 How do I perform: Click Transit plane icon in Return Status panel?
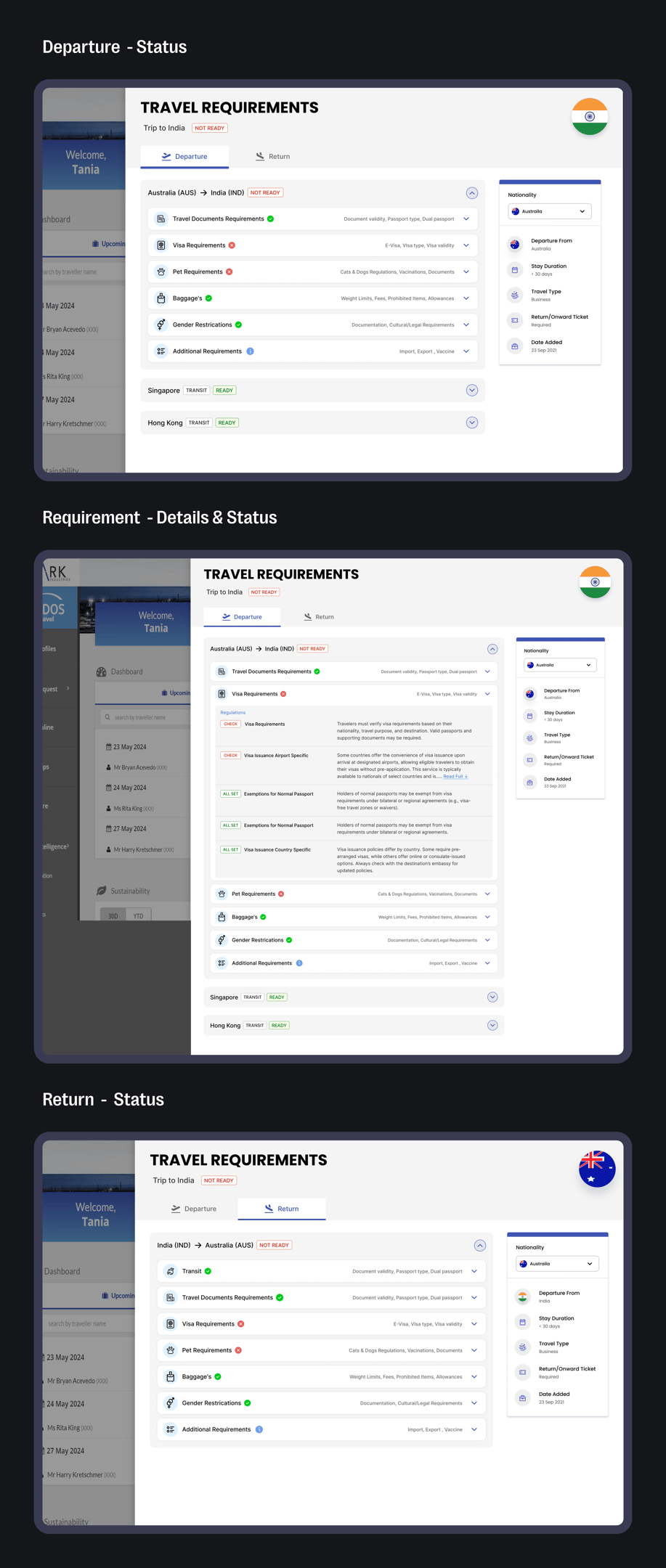(171, 1271)
